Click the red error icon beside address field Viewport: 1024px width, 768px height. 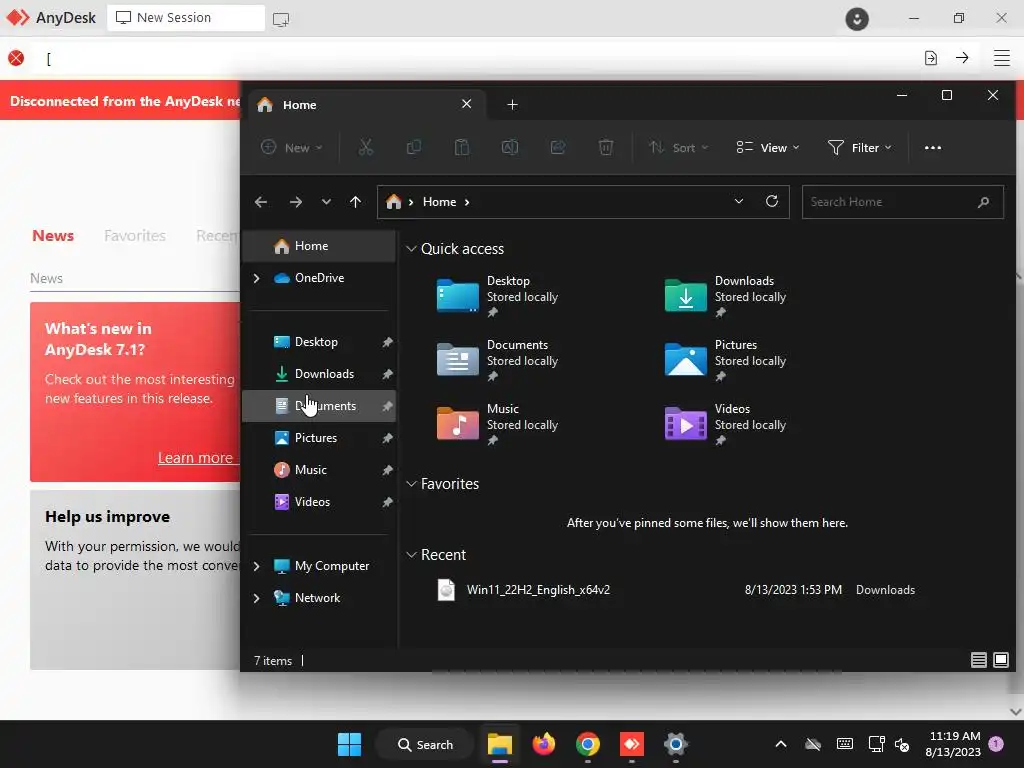pos(16,58)
